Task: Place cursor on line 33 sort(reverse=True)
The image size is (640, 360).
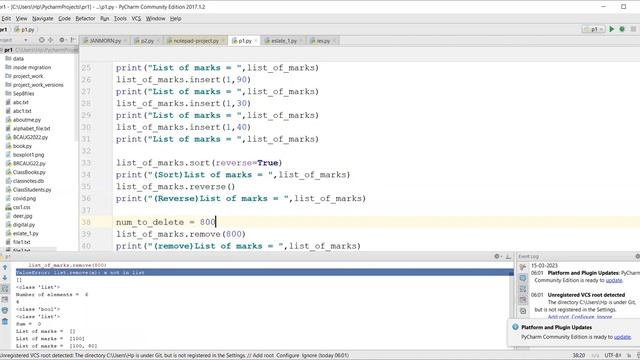Action: 199,163
